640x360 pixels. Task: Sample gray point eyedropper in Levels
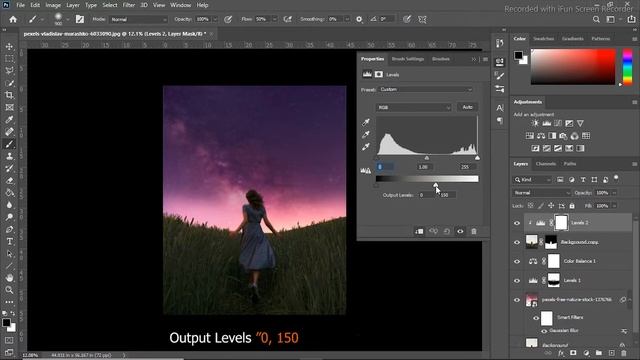click(366, 134)
